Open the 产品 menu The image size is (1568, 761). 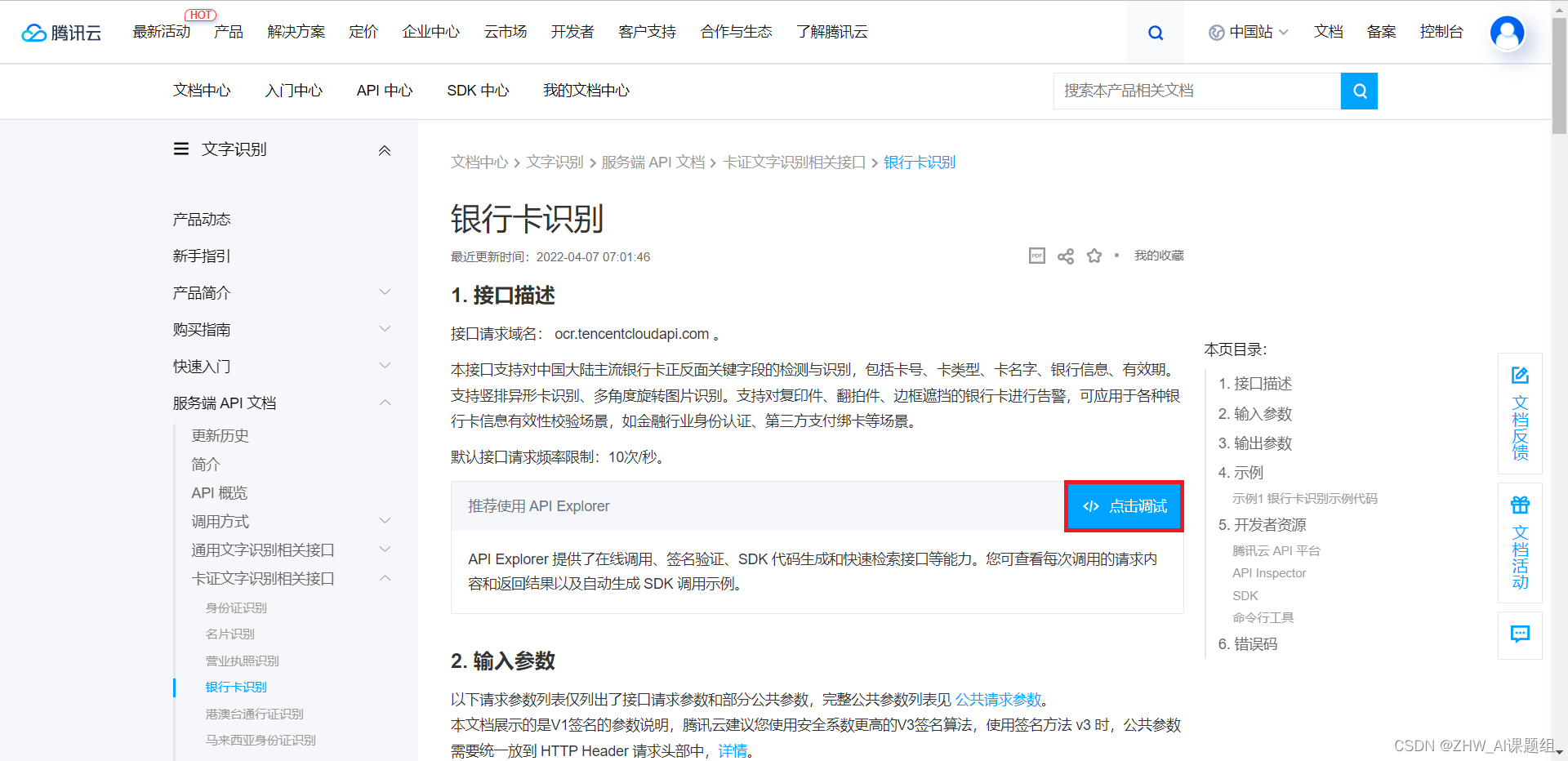click(x=229, y=32)
